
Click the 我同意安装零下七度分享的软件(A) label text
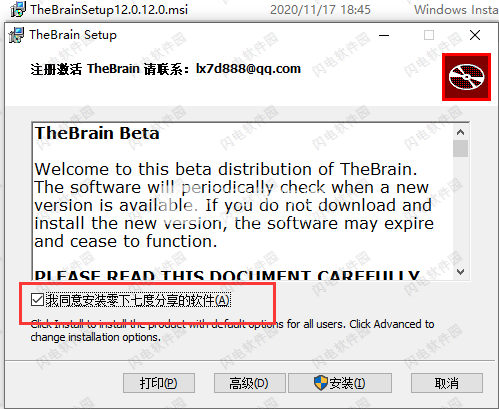[x=138, y=300]
